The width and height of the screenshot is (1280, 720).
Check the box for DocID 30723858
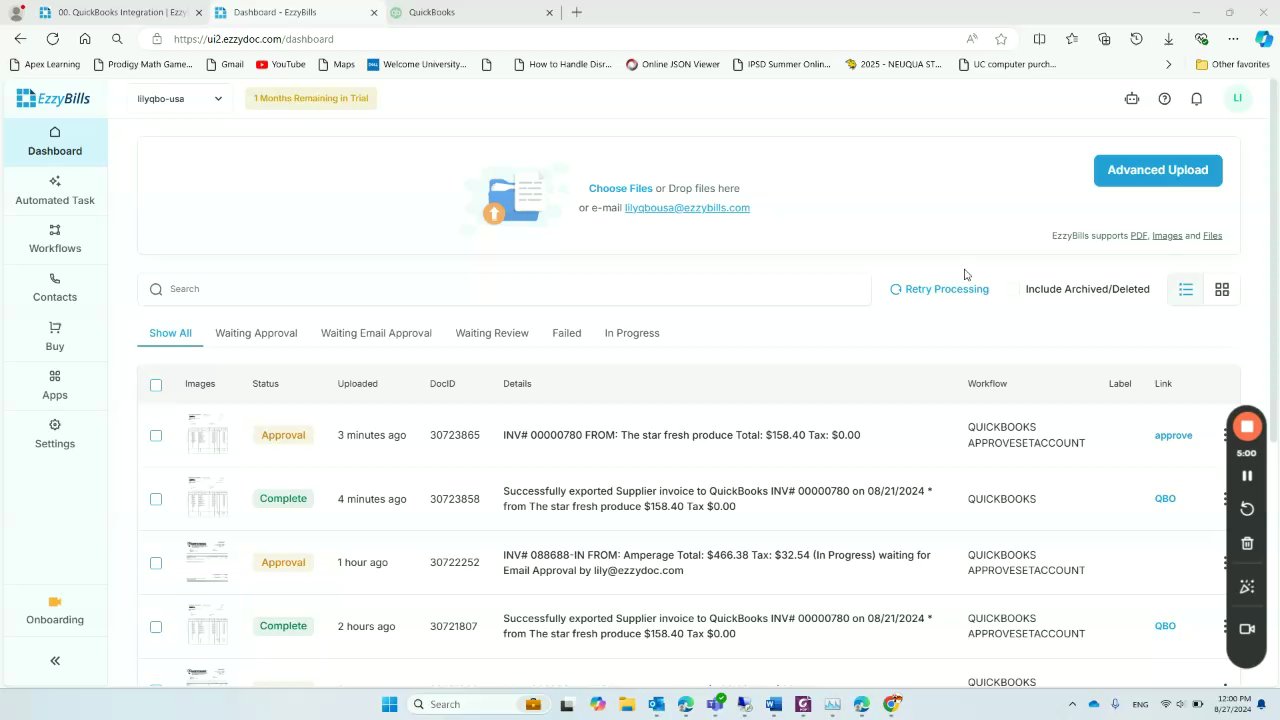tap(156, 499)
